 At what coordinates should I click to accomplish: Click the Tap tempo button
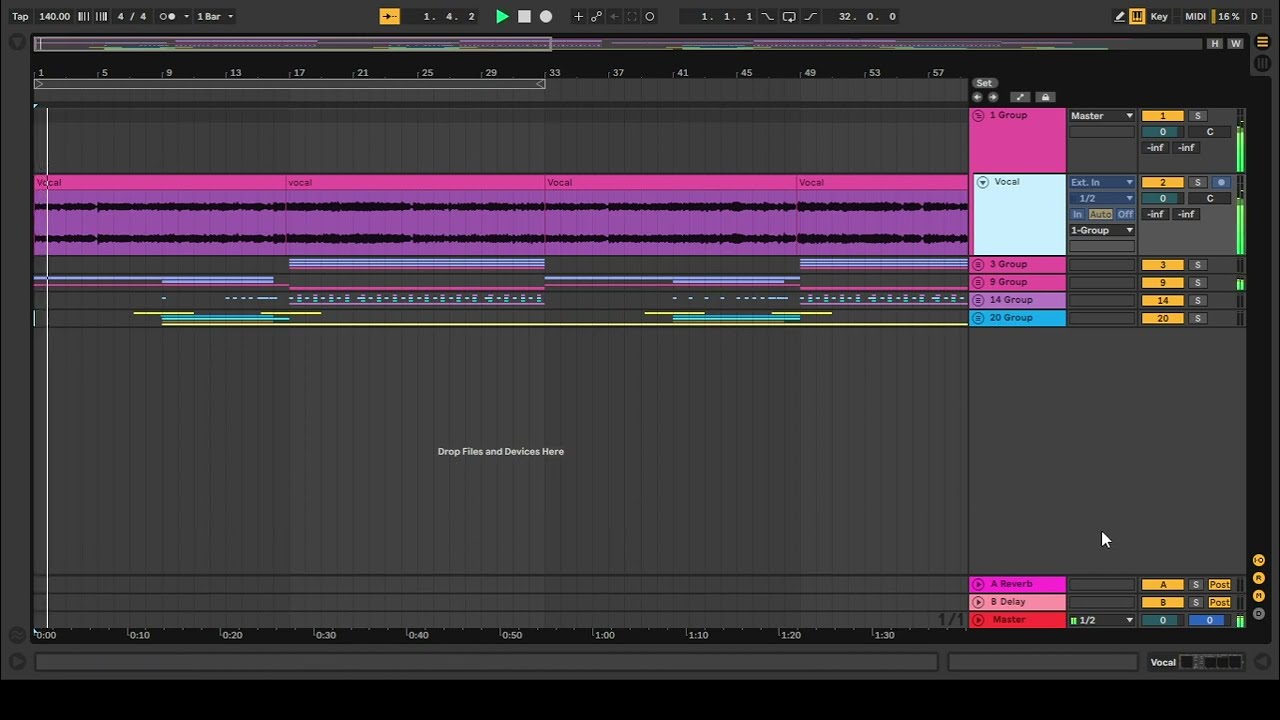coord(20,16)
